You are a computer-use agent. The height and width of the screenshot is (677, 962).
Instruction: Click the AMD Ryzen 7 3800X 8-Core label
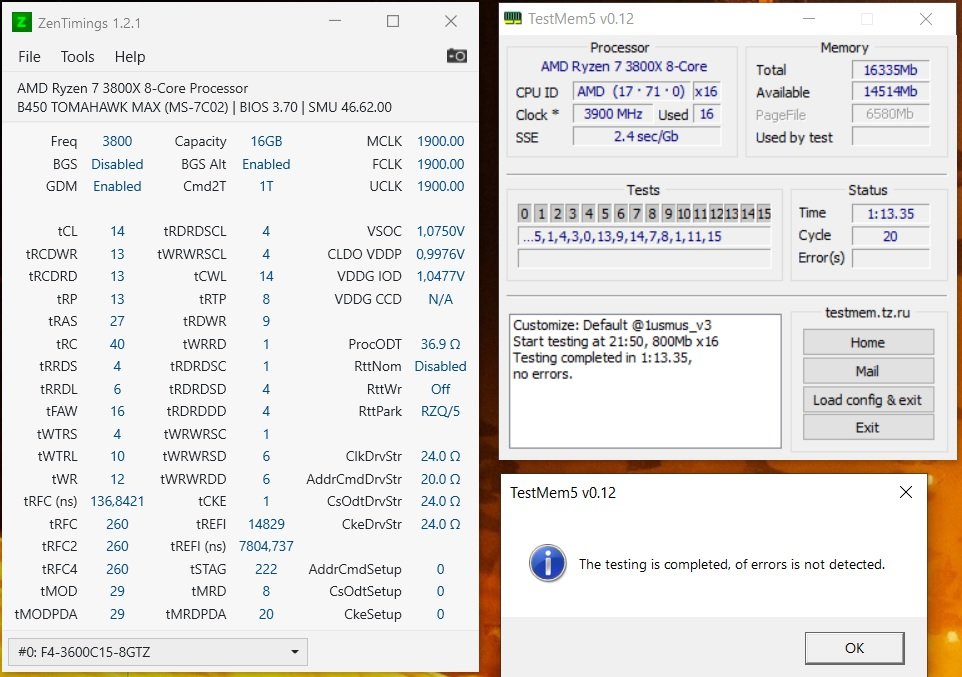click(x=623, y=66)
